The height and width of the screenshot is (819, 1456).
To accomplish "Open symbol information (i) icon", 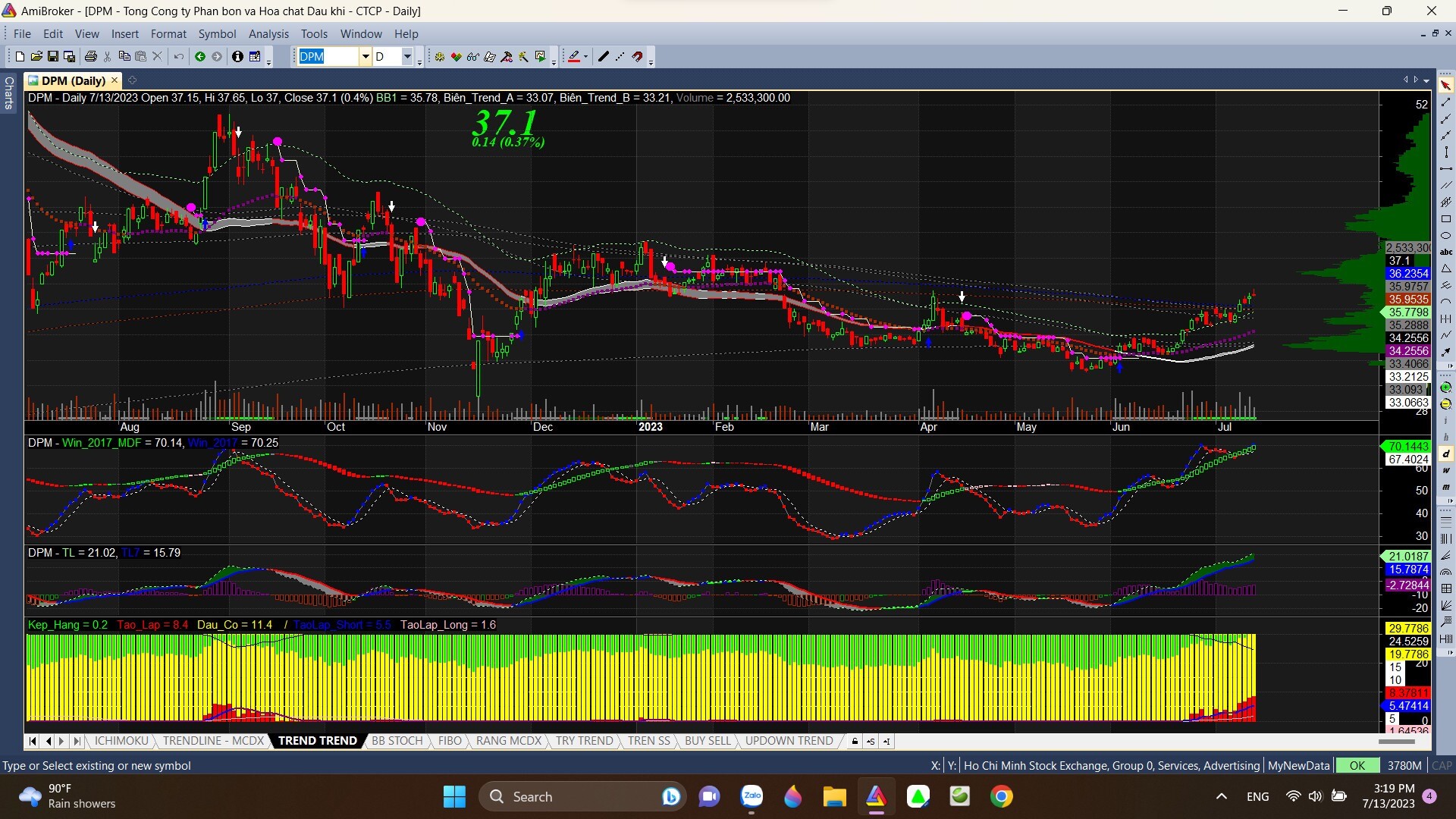I will click(237, 56).
